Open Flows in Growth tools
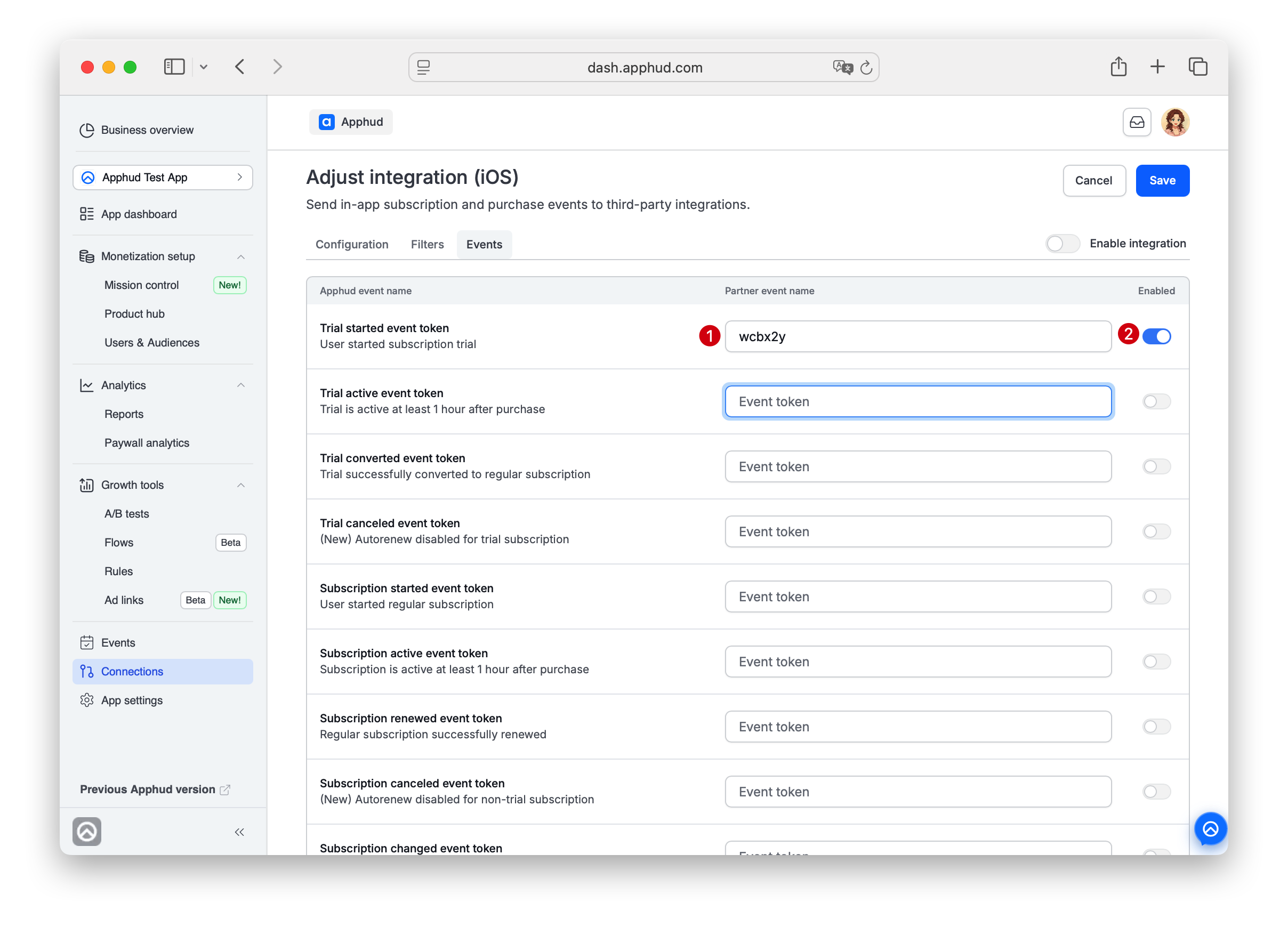 coord(119,543)
